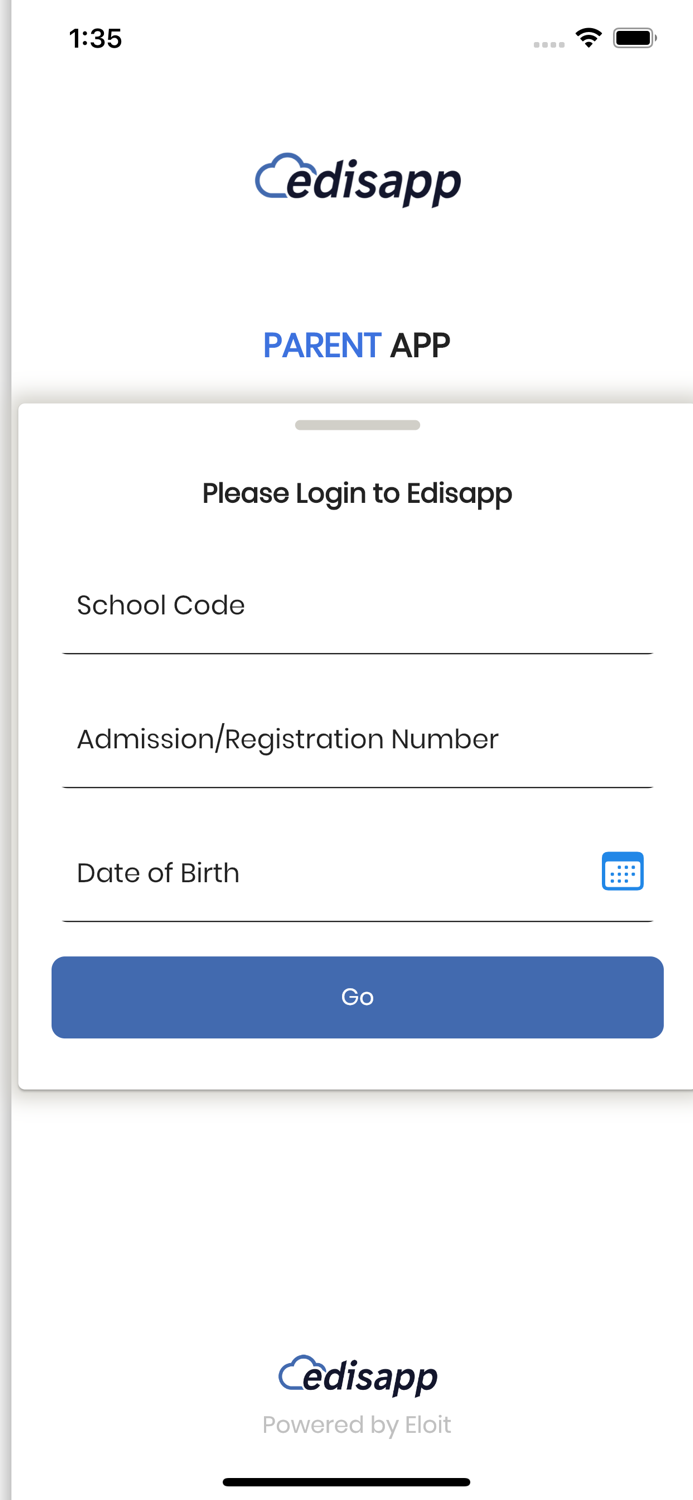Viewport: 693px width, 1500px height.
Task: Click the PARENT APP heading
Action: (x=357, y=344)
